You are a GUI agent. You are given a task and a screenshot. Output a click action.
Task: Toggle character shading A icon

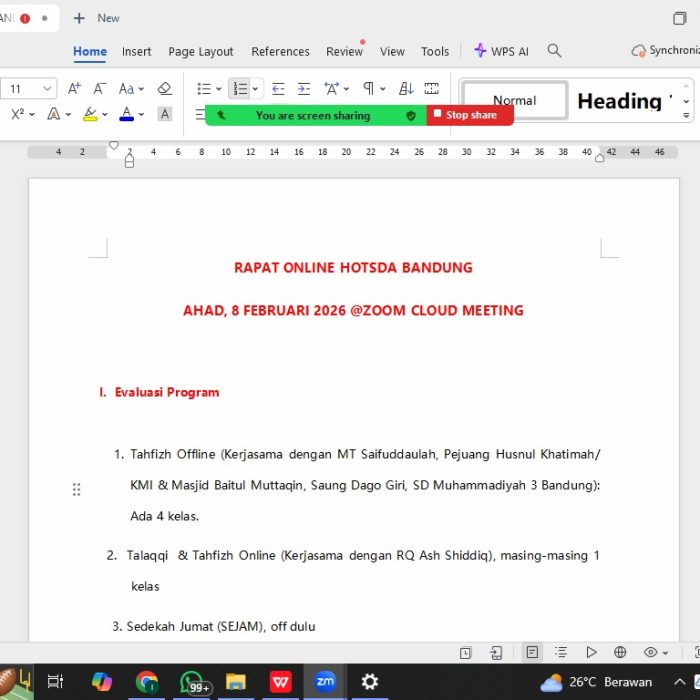click(x=165, y=114)
